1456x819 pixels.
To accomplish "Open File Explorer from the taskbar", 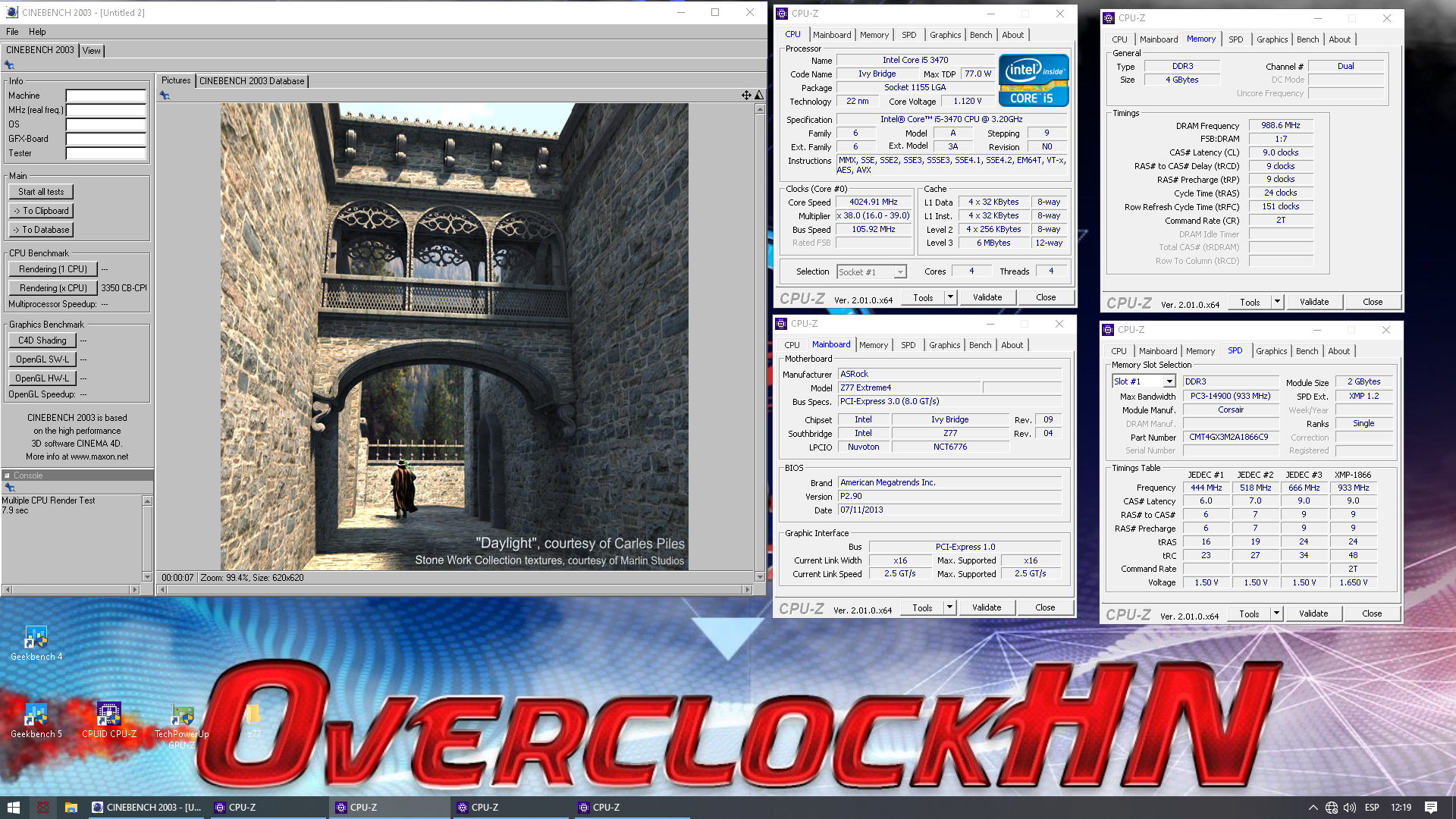I will pos(71,808).
